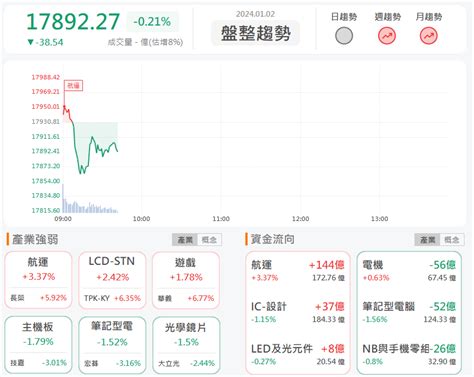The image size is (474, 377).
Task: Open the 光學鏡片 -1.5% industry card
Action: (186, 345)
